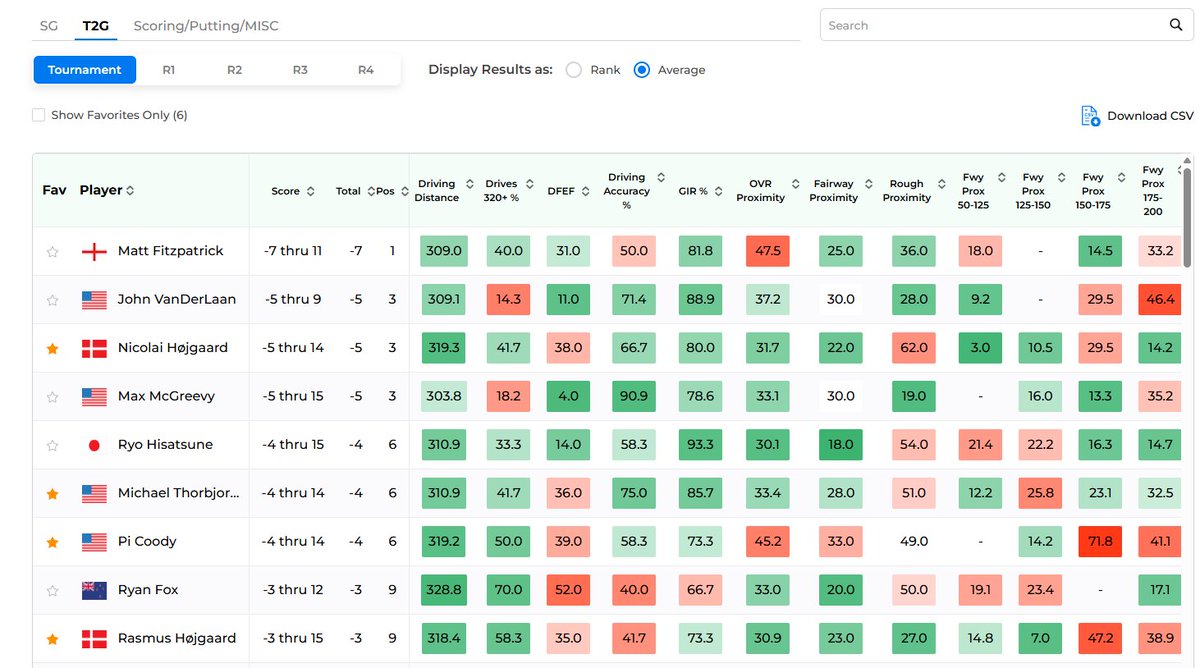Click Matt Fitzpatrick's 47.5 OVR Proximity cell
1200x668 pixels.
pos(768,251)
